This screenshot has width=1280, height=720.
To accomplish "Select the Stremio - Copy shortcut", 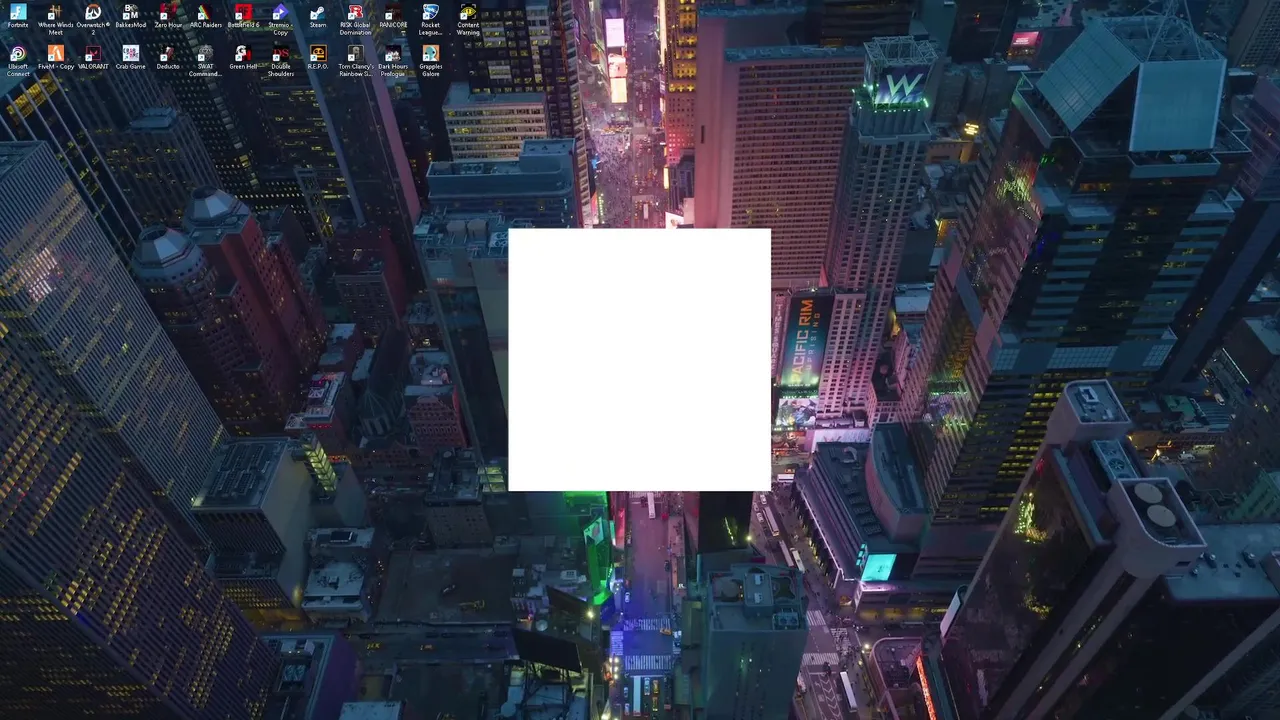I will tap(280, 20).
